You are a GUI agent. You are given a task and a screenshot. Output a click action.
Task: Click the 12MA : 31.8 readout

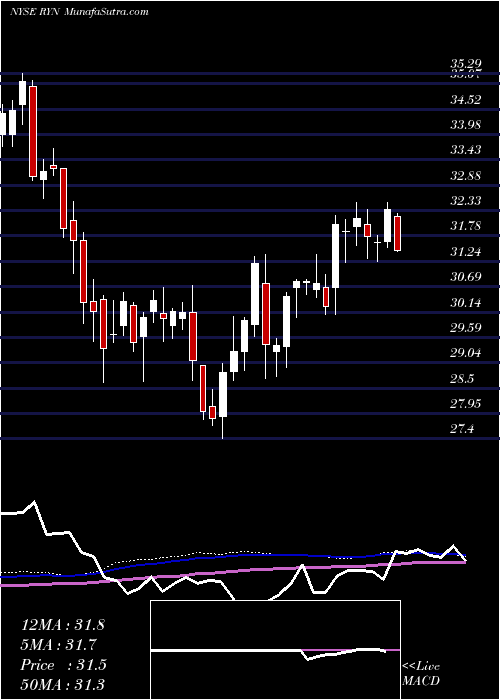tap(63, 624)
